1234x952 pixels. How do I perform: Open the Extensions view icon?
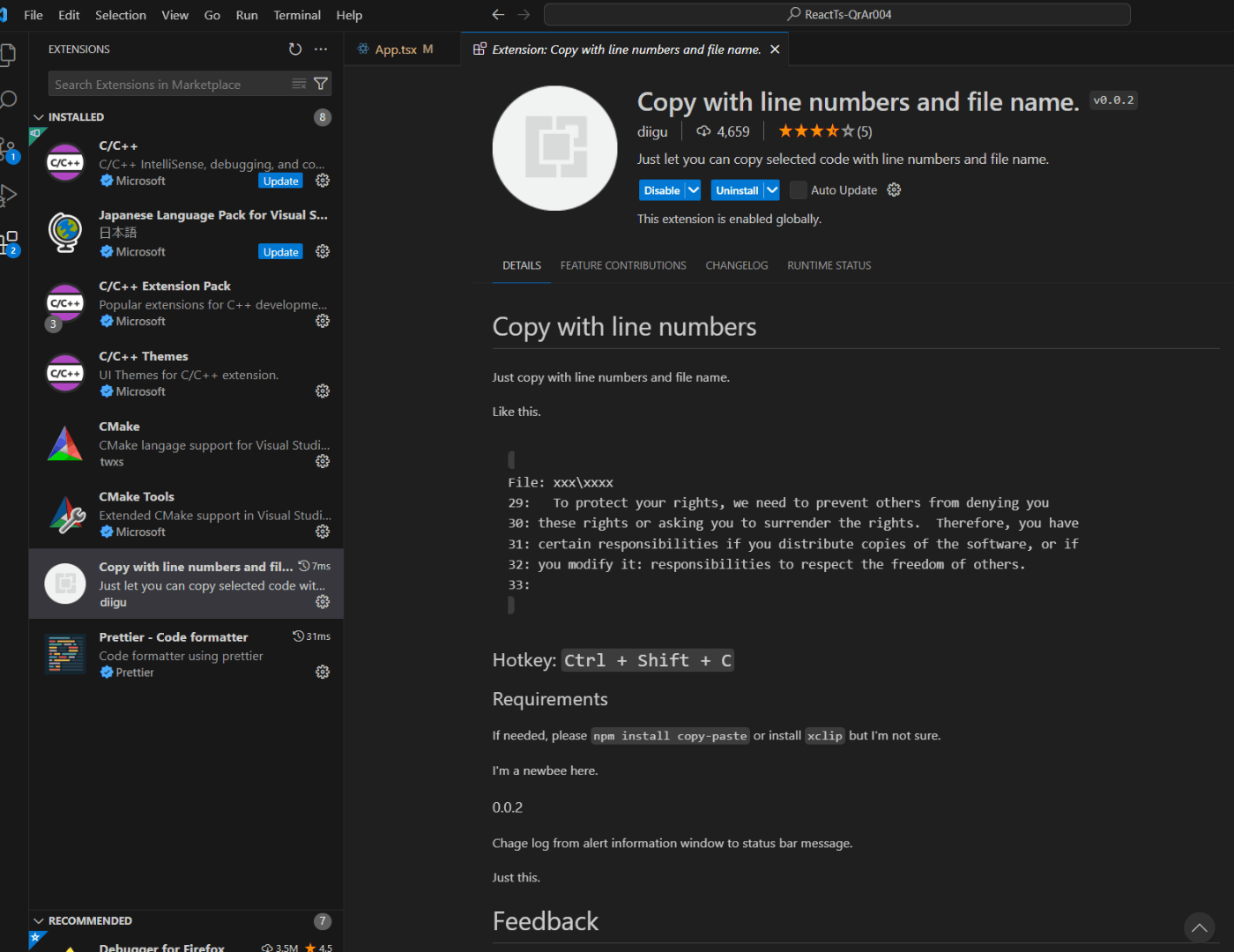[x=9, y=243]
